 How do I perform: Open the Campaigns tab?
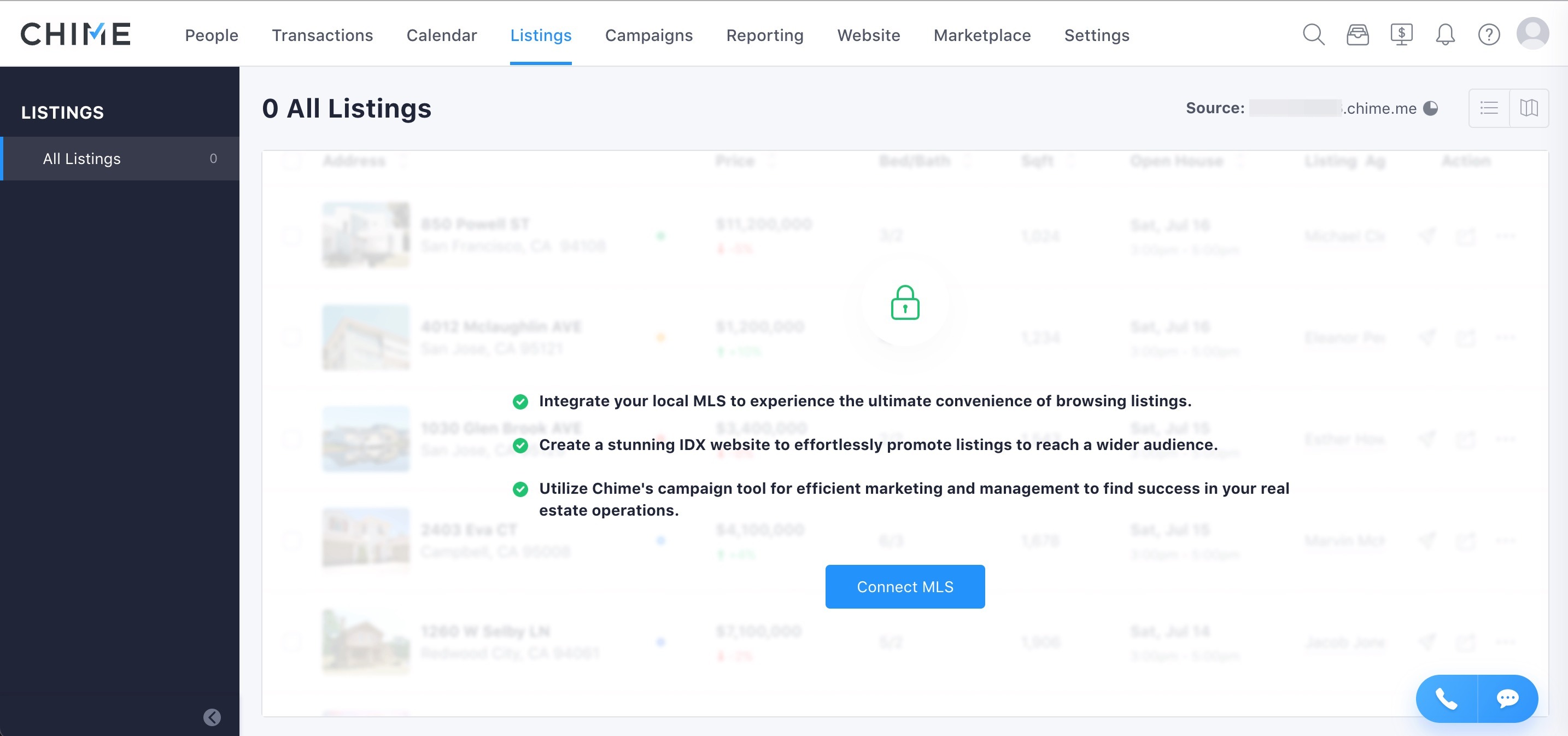pyautogui.click(x=649, y=36)
